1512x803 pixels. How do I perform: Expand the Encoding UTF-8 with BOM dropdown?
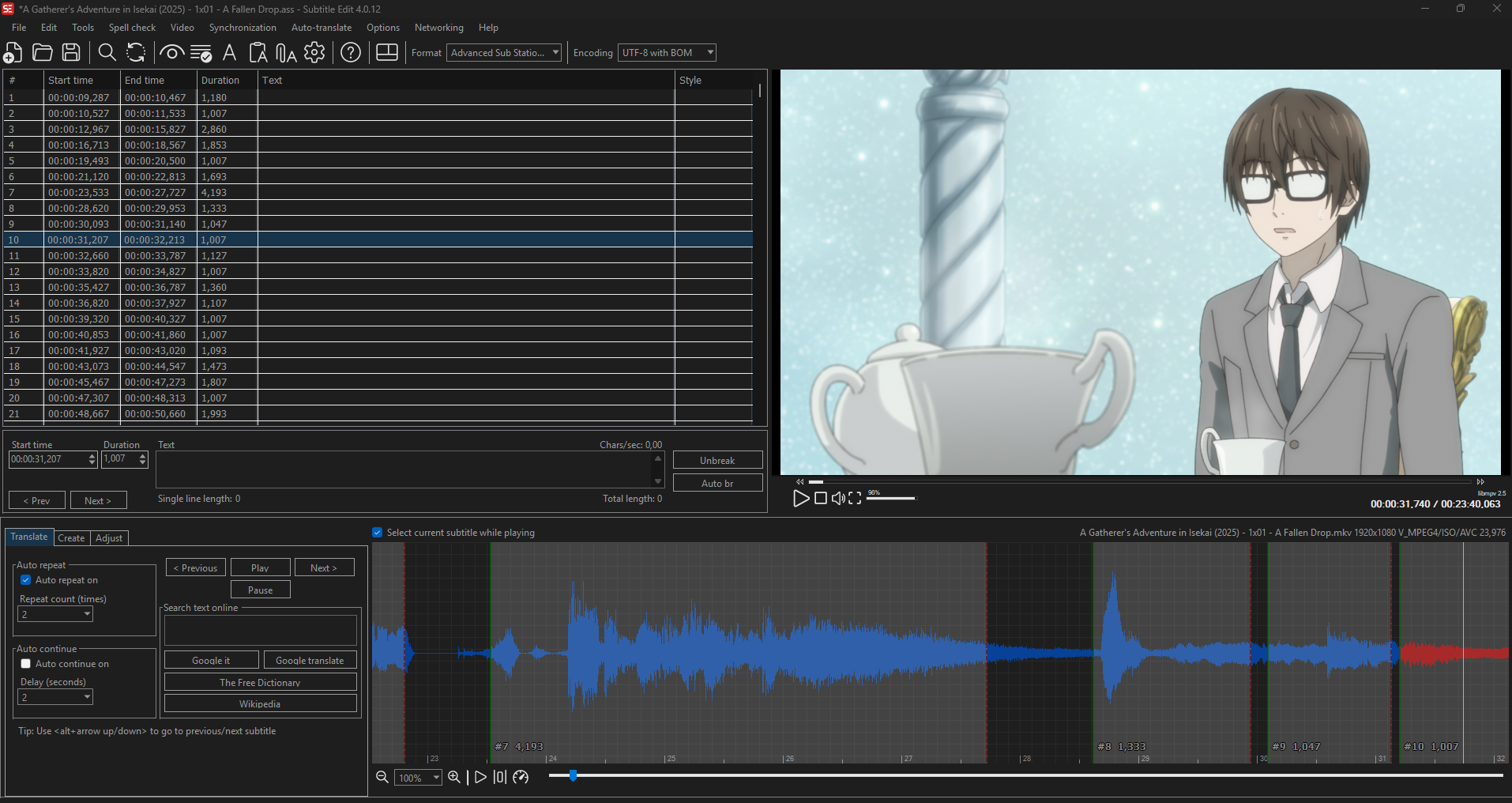[667, 53]
